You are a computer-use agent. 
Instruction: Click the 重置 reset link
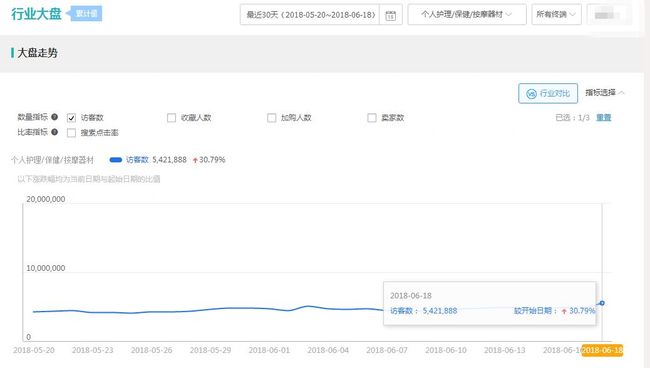[x=604, y=118]
